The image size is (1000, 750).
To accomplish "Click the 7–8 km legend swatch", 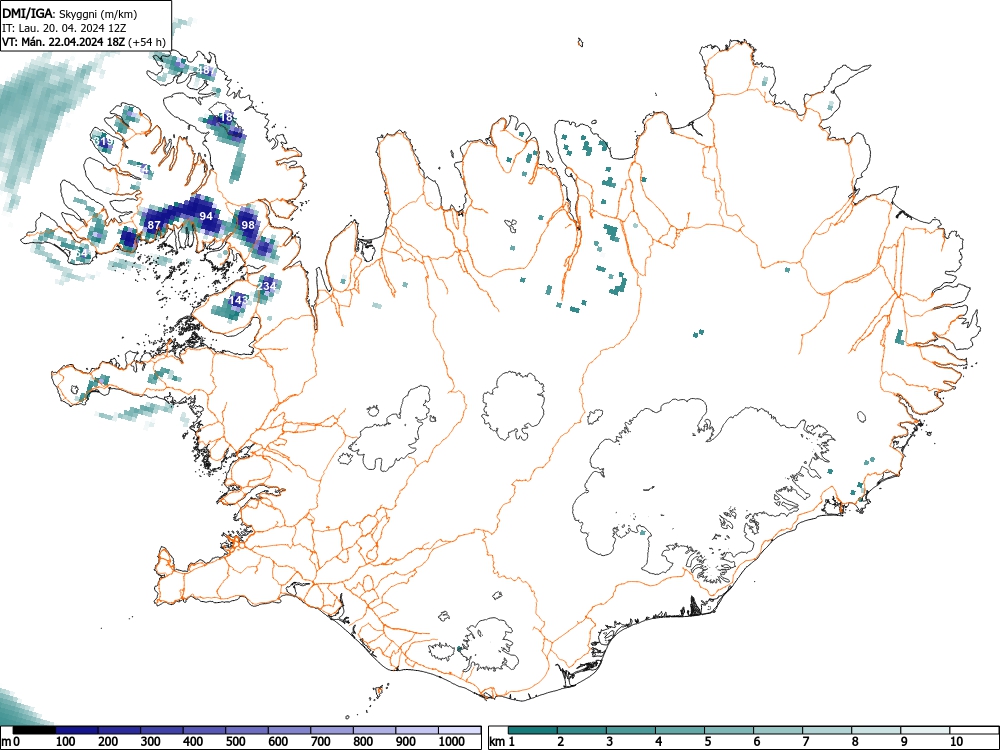I will coord(827,730).
